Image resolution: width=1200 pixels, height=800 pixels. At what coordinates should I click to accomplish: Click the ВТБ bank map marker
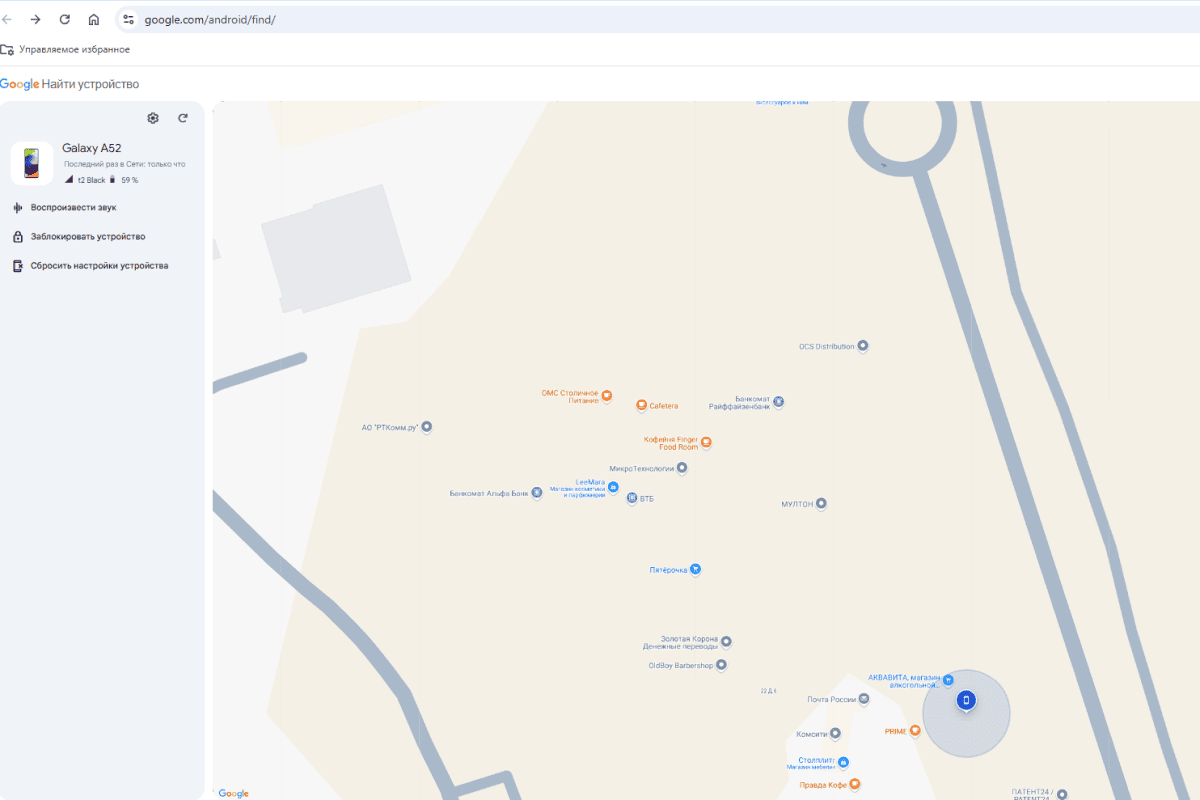[x=632, y=498]
